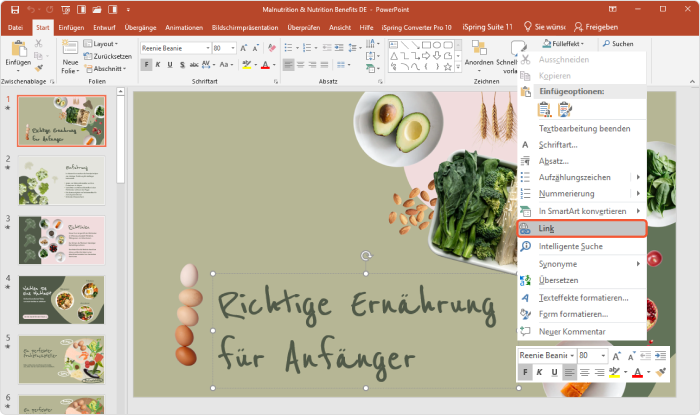
Task: Click bullet list icon in ribbon
Action: [288, 48]
